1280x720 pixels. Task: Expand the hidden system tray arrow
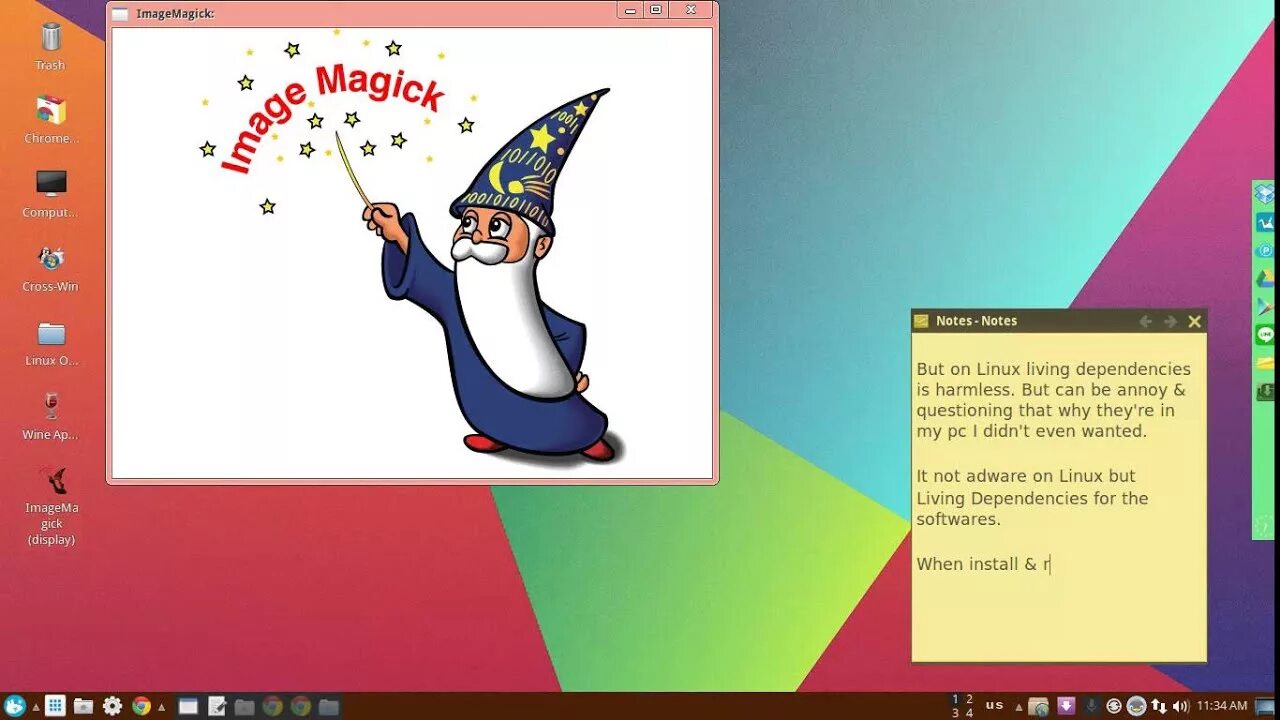point(1019,707)
